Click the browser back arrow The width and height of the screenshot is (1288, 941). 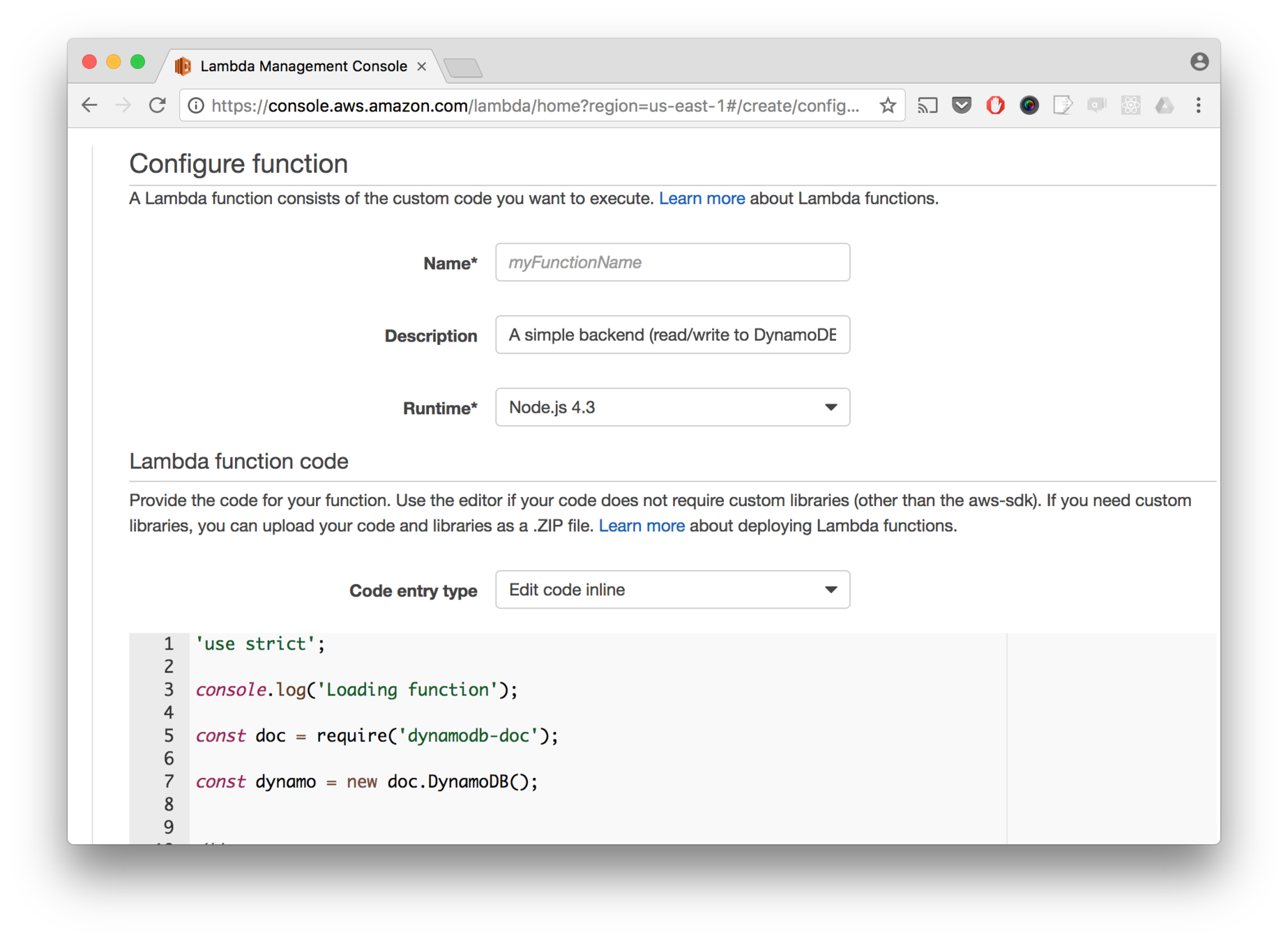89,105
